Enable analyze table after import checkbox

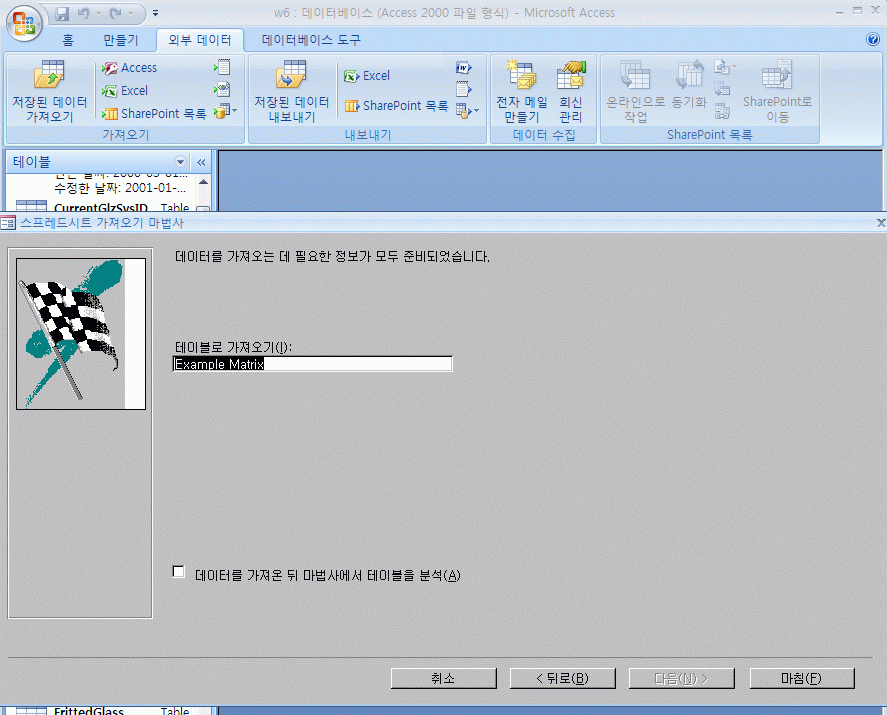click(179, 572)
